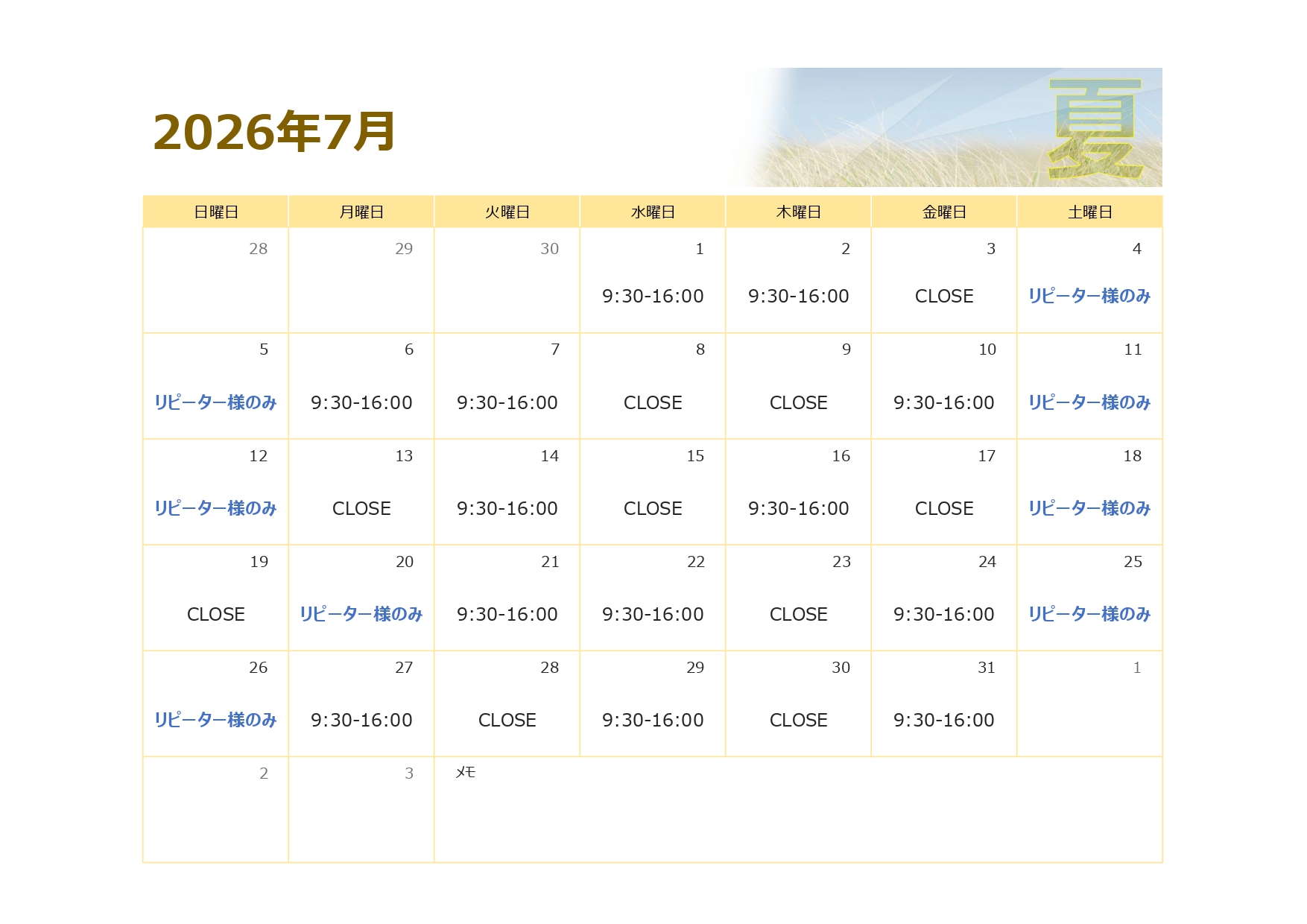Click the CLOSE entry on July 28
Viewport: 1307px width, 924px height.
(507, 721)
